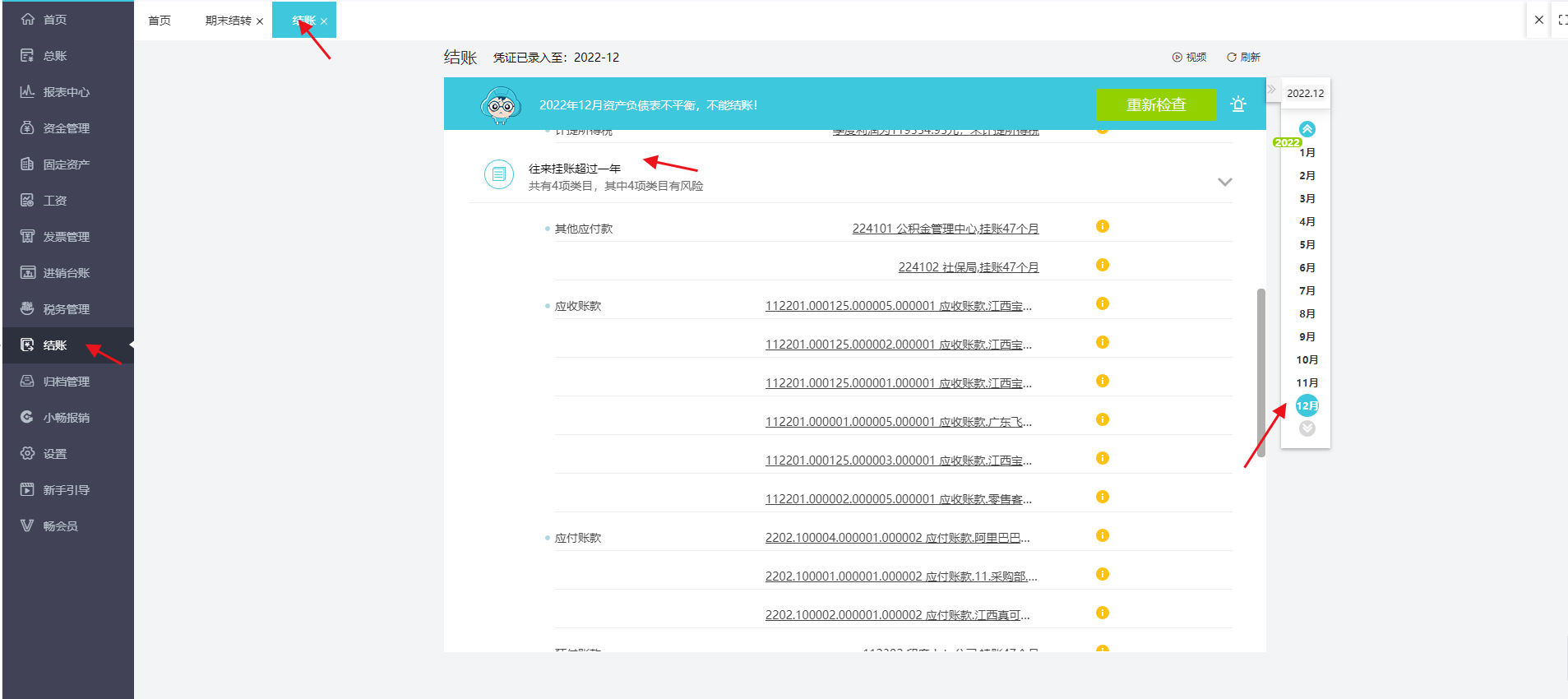
Task: Switch to the 首页 tab
Action: [x=160, y=21]
